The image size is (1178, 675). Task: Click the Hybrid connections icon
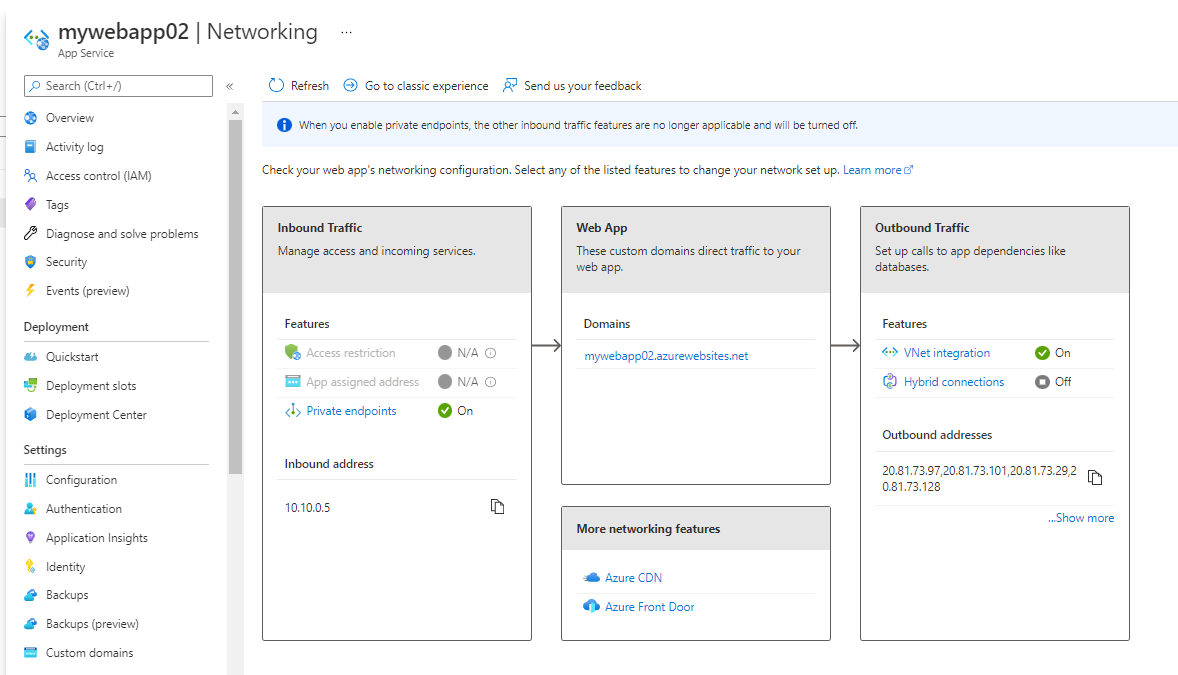(x=890, y=382)
